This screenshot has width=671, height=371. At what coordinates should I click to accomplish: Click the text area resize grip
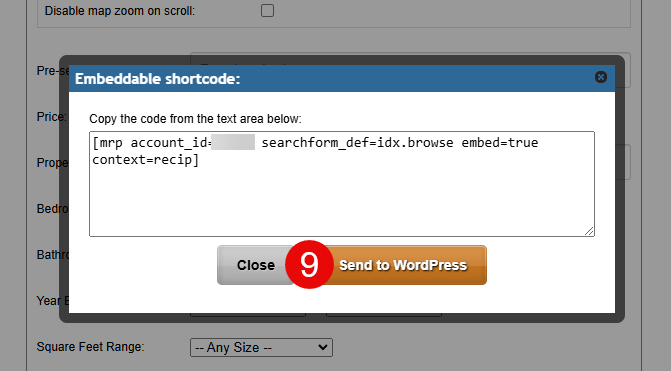point(589,231)
